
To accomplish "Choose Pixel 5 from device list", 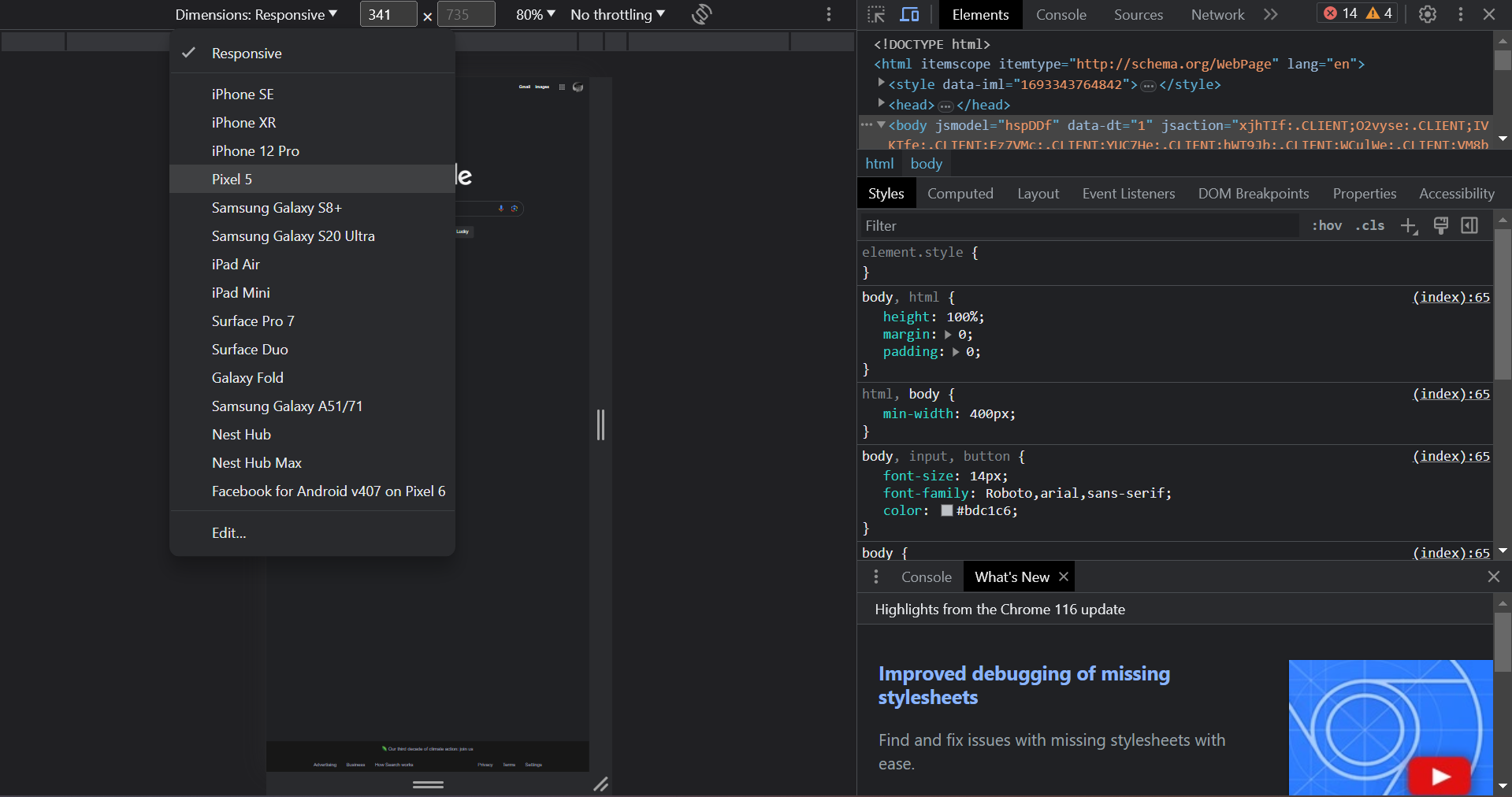I will tap(232, 180).
